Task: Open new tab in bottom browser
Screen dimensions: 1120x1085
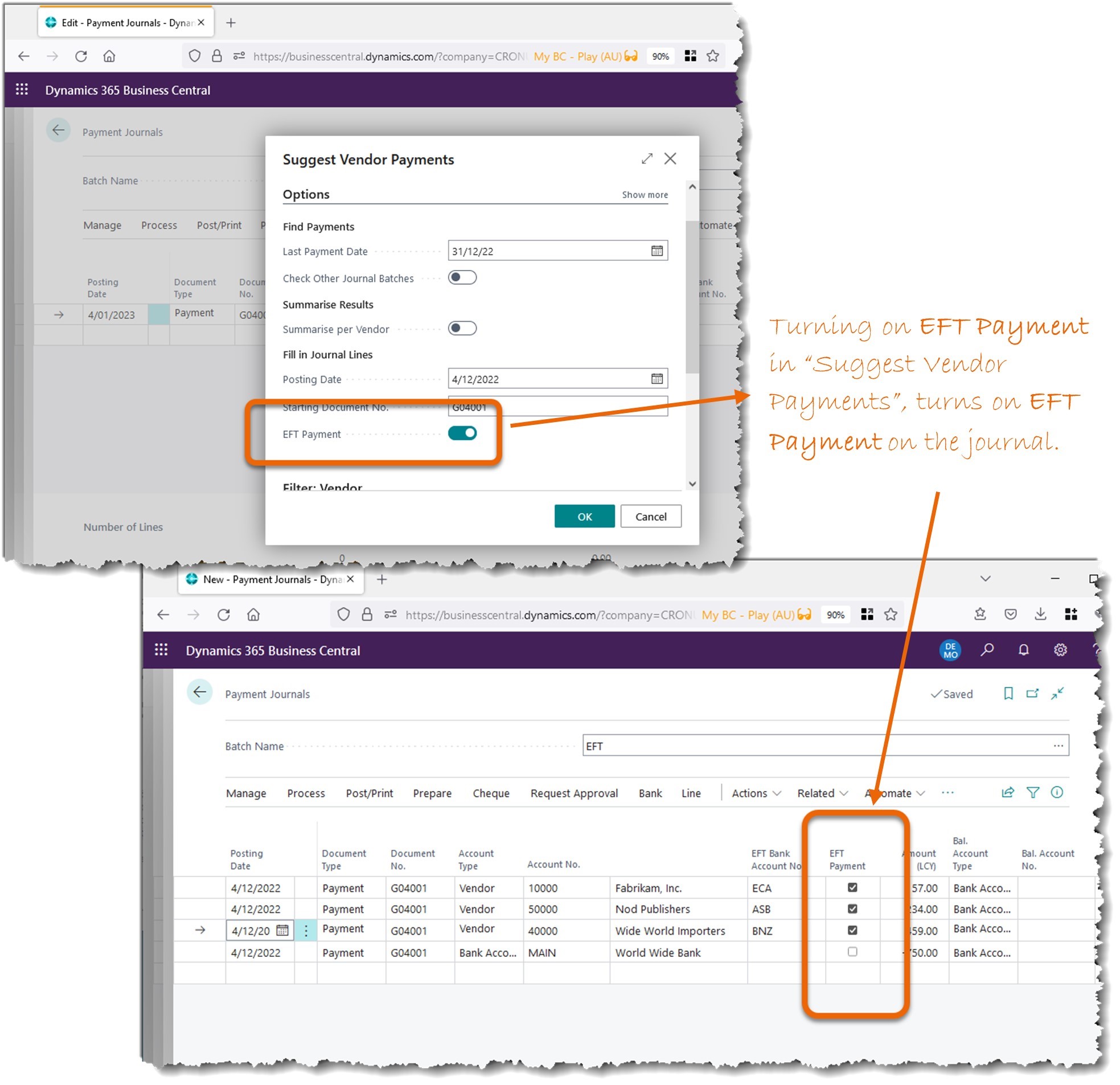Action: click(381, 580)
